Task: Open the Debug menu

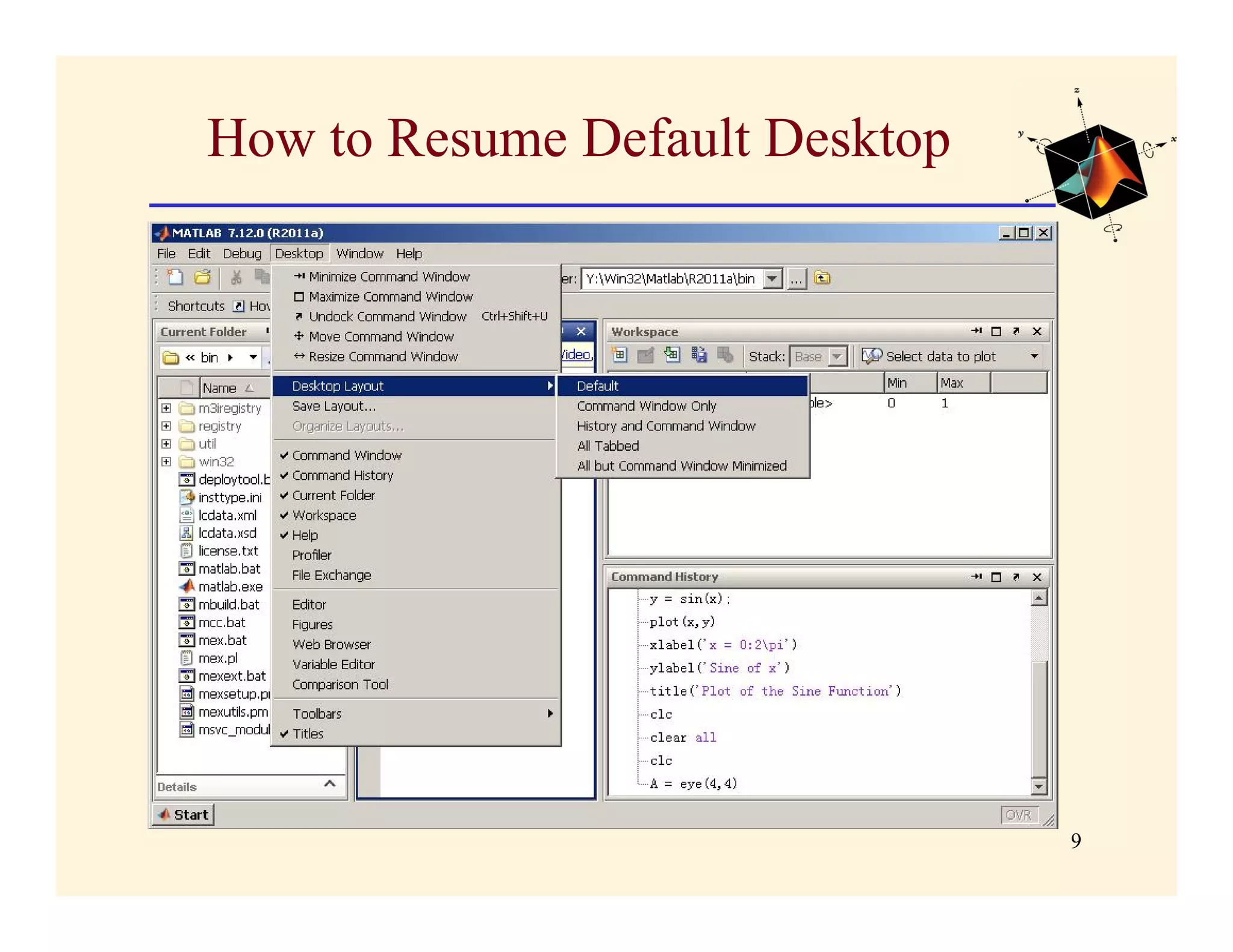Action: [x=242, y=253]
